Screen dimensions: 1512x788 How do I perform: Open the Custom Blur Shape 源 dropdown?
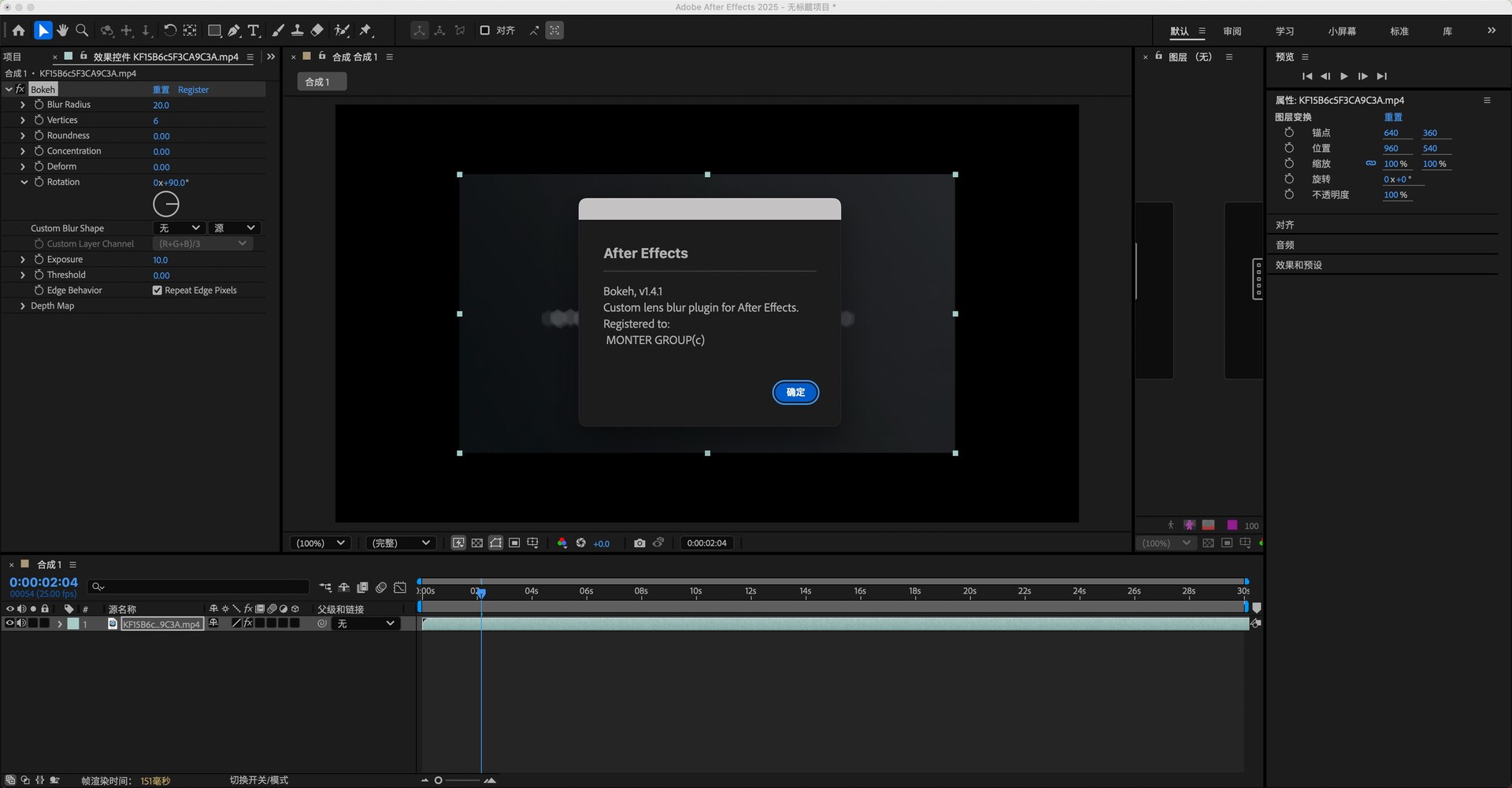pyautogui.click(x=235, y=228)
